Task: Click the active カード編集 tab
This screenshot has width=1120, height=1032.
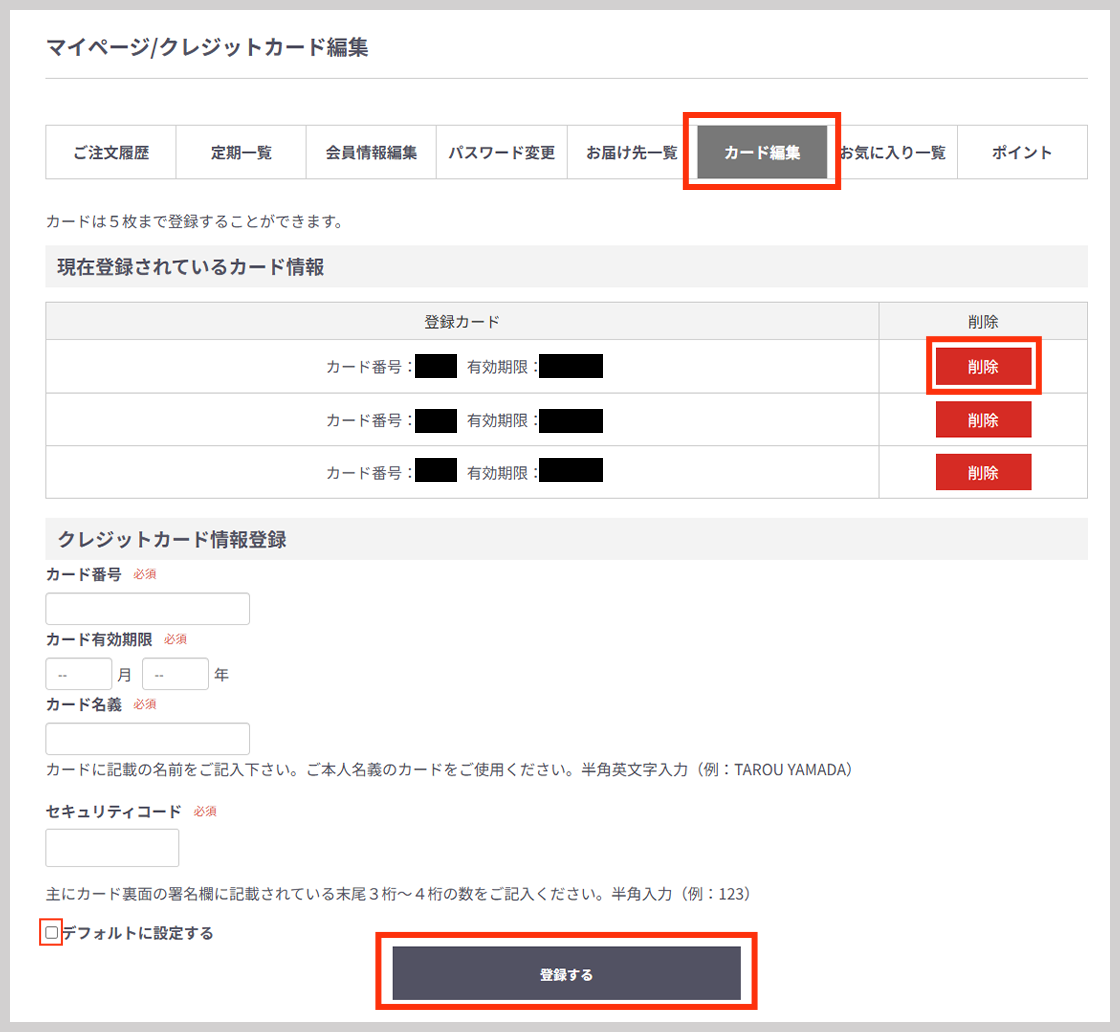Action: click(x=762, y=153)
